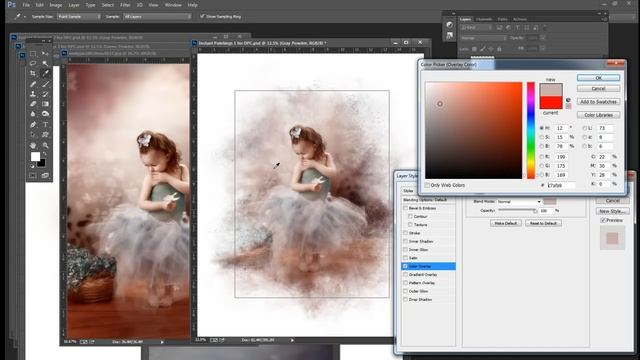Select the Lasso tool

point(33,63)
